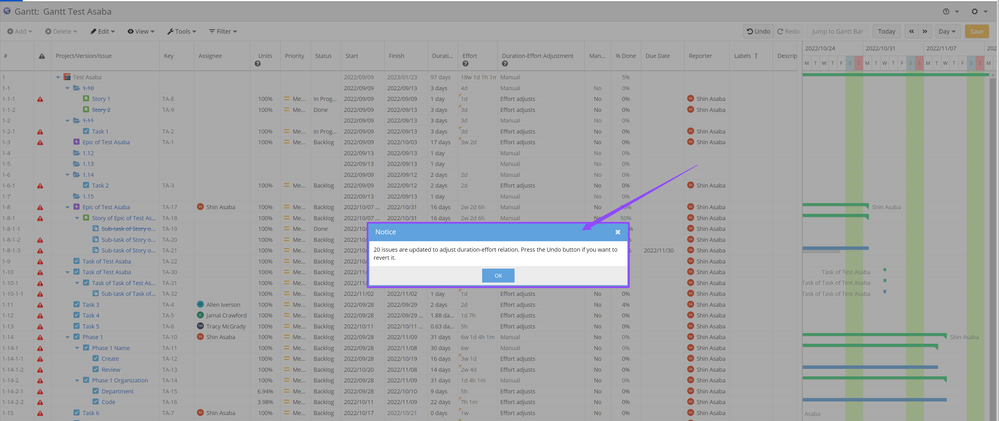Close the Notice dialog with the X
Image resolution: width=999 pixels, height=421 pixels.
[x=617, y=232]
